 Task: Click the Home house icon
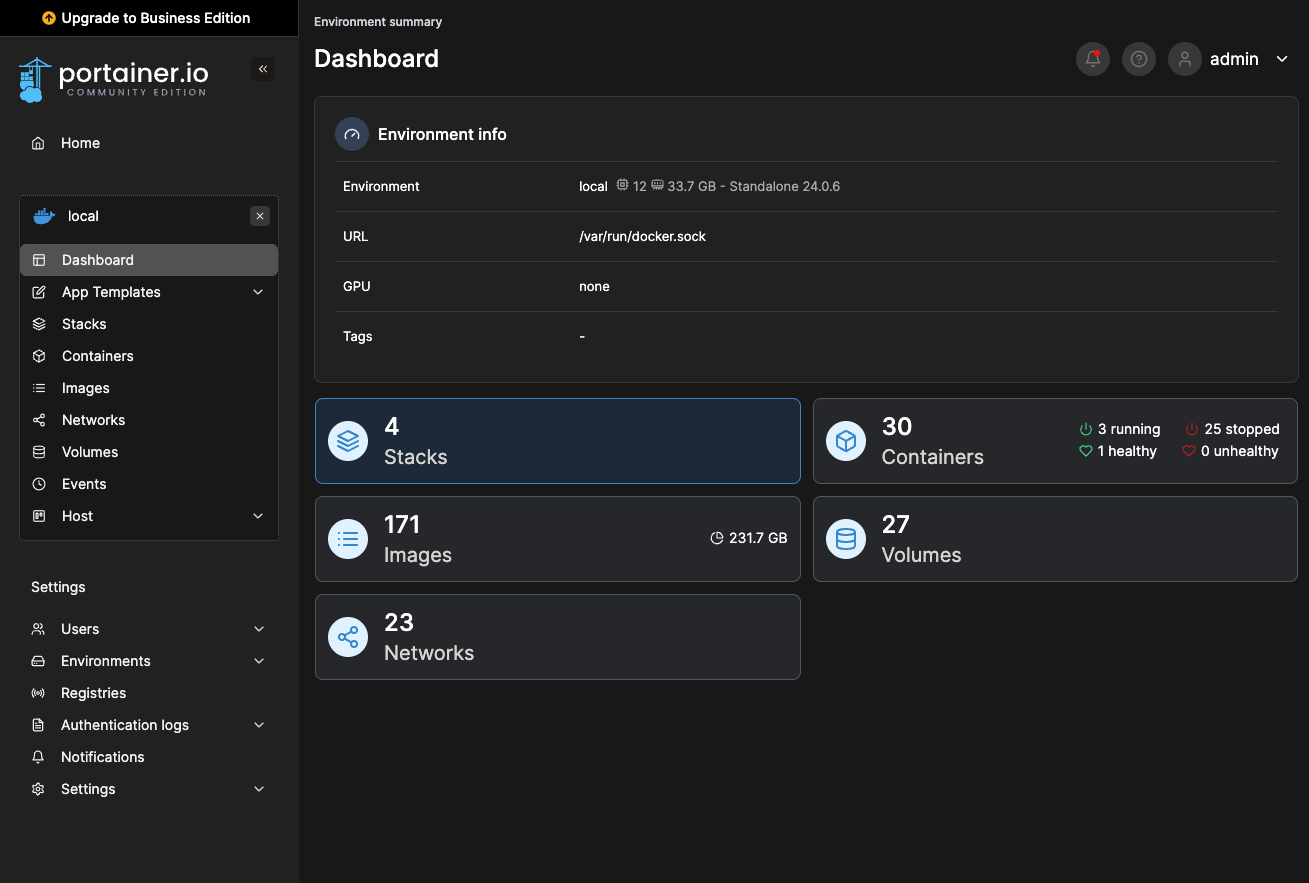pos(38,143)
